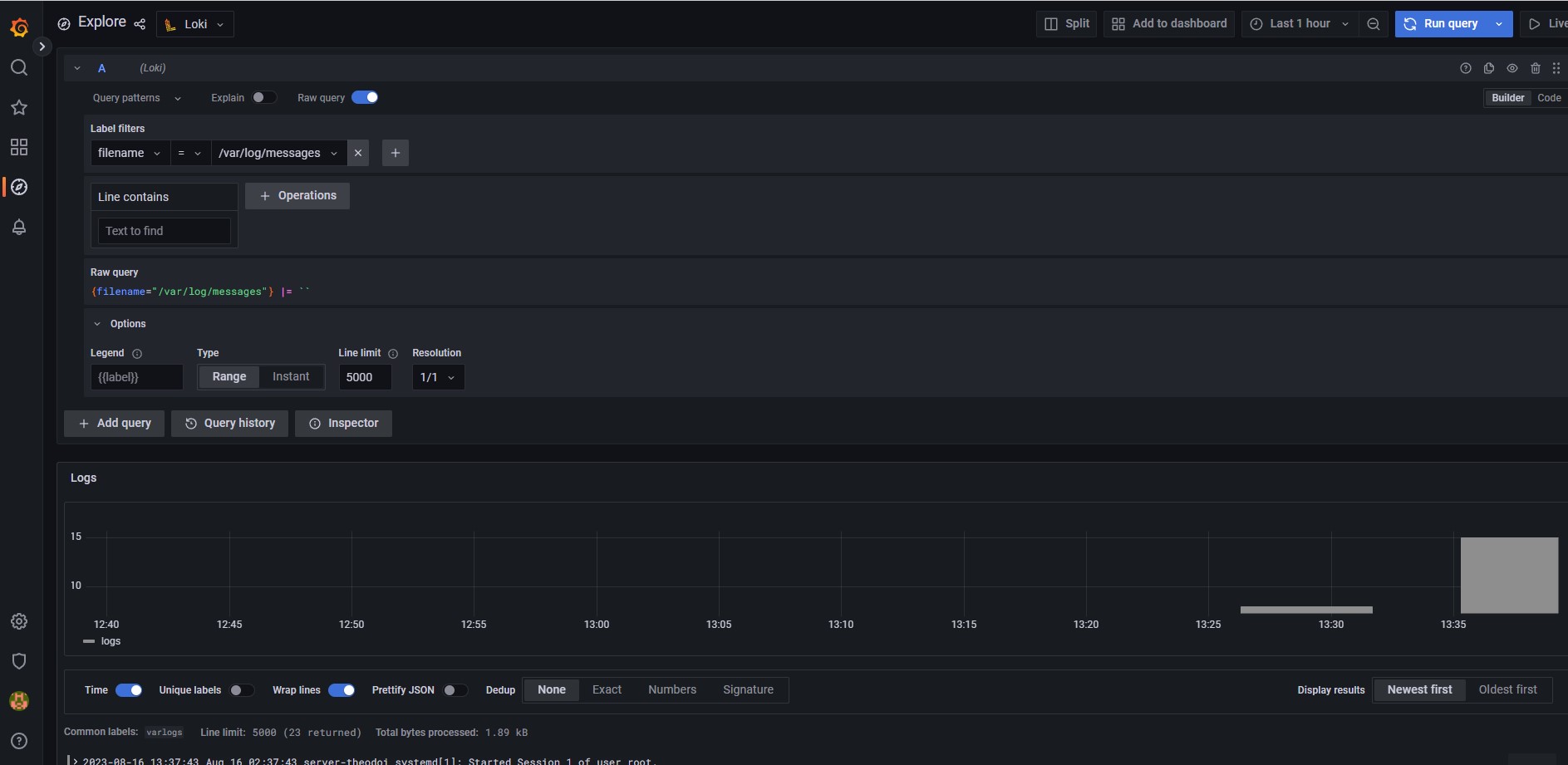
Task: Click the Search icon in the sidebar
Action: click(x=19, y=68)
